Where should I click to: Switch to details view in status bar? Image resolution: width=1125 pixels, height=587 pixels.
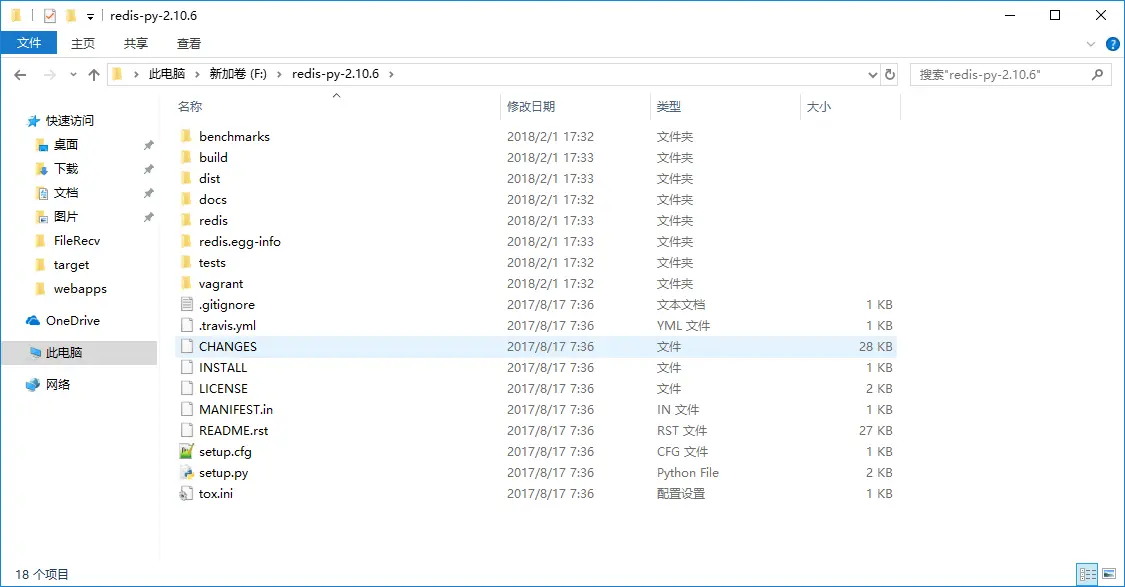tap(1088, 574)
